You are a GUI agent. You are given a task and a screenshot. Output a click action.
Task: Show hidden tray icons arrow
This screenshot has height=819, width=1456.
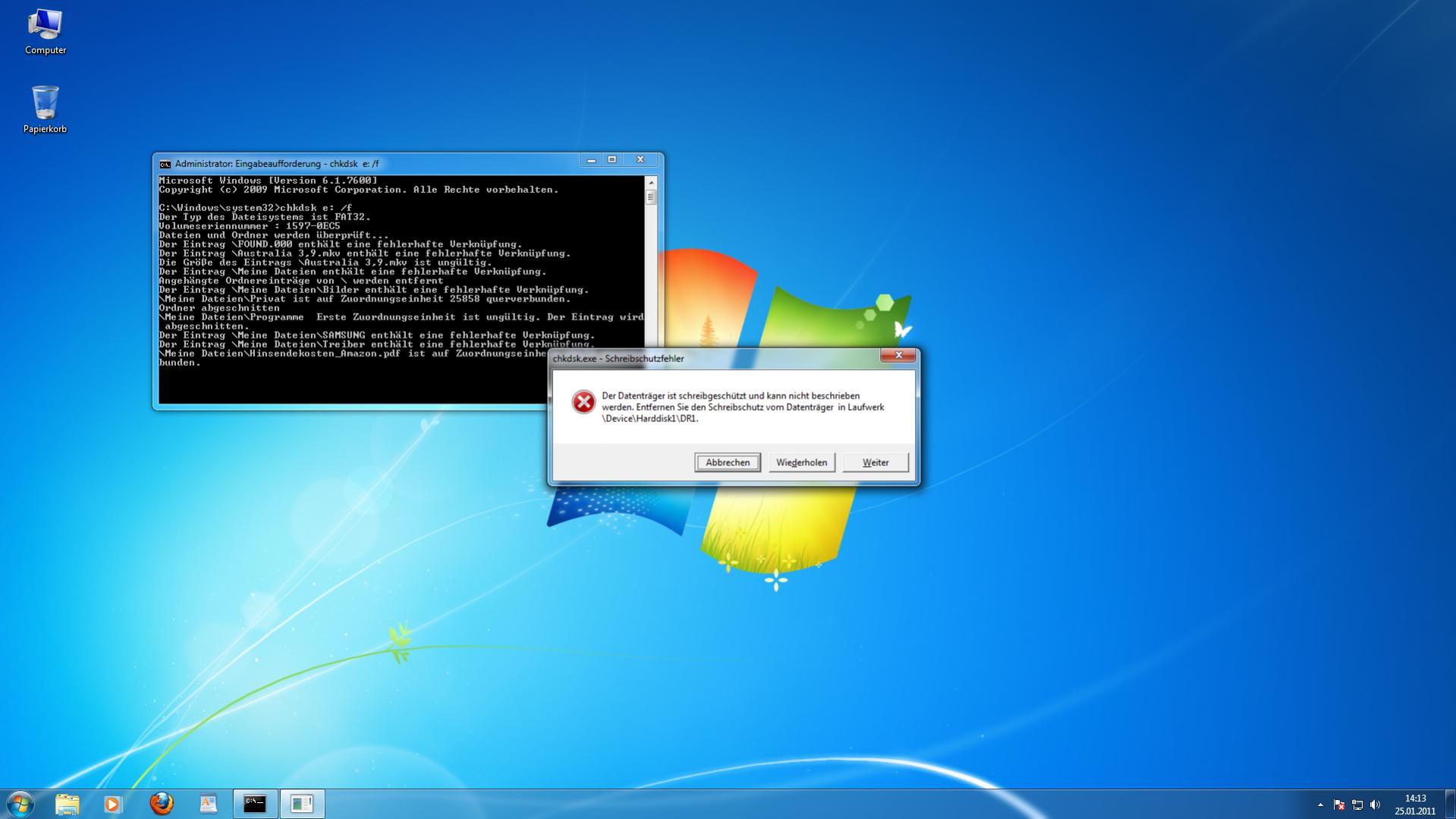1320,805
